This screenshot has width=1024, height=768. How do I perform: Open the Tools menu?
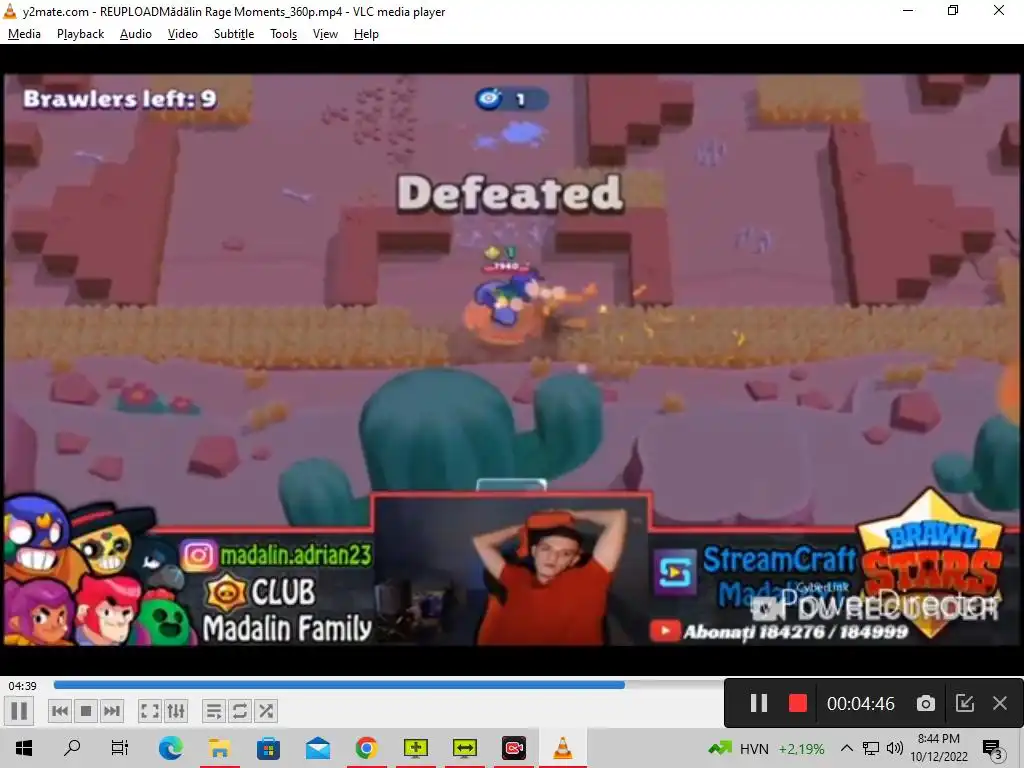[x=283, y=34]
